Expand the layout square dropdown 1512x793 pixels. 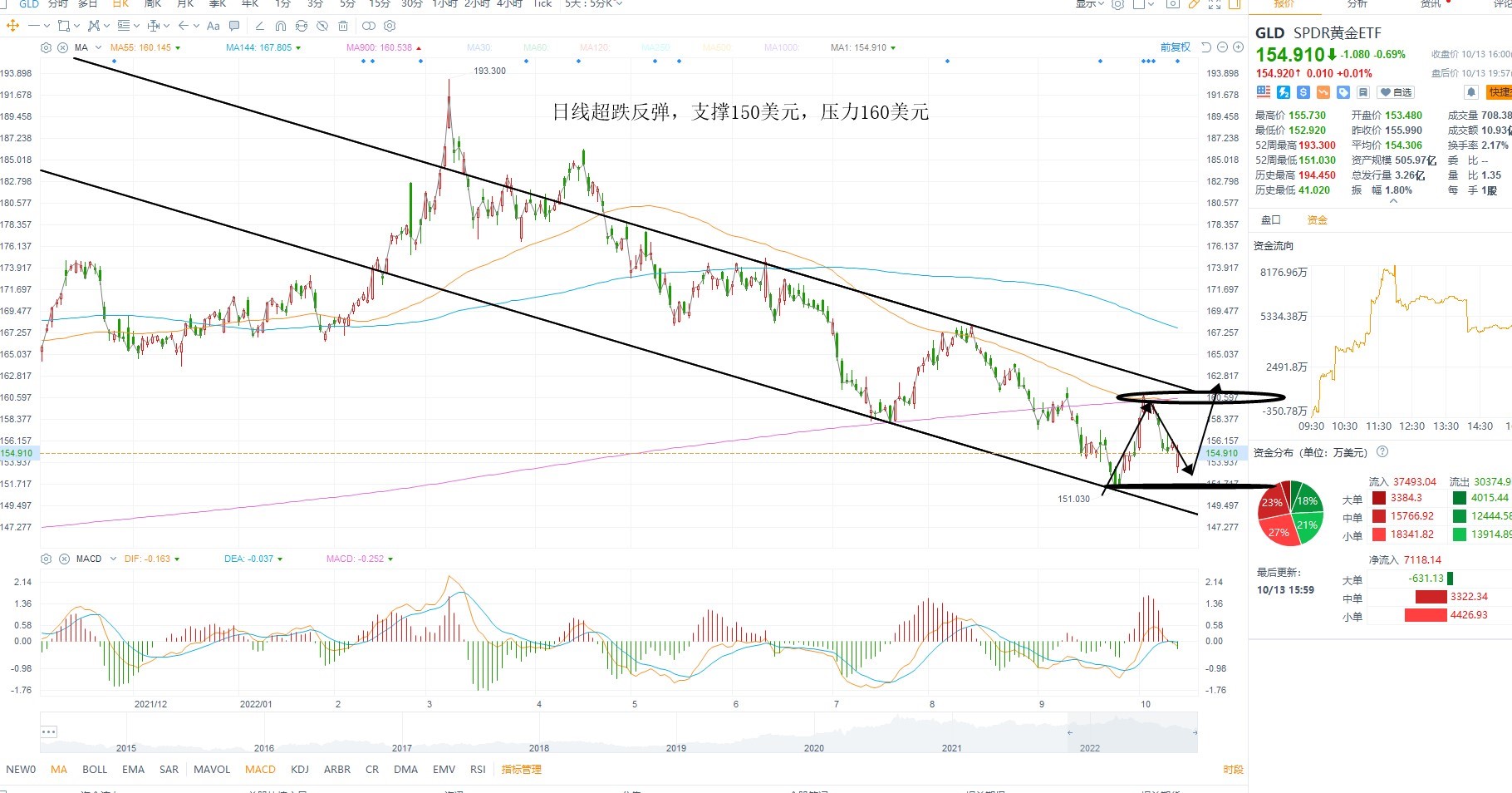tap(1152, 3)
